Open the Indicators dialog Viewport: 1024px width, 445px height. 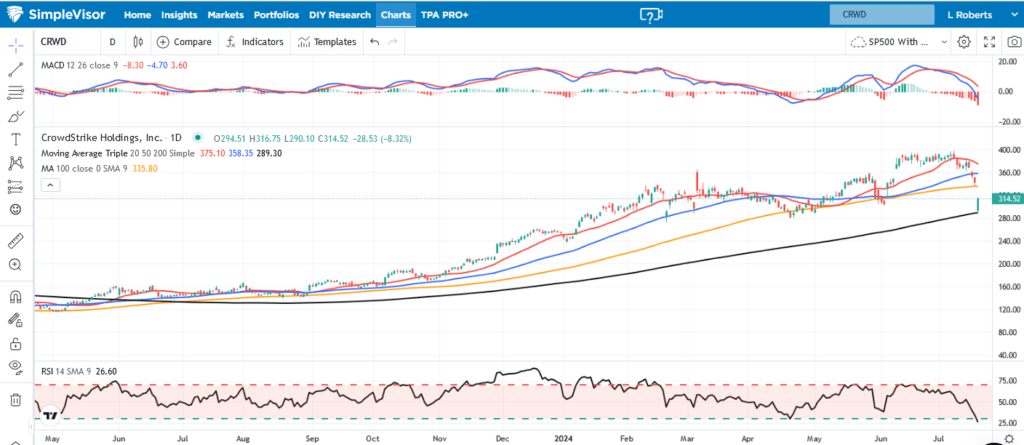tap(255, 42)
